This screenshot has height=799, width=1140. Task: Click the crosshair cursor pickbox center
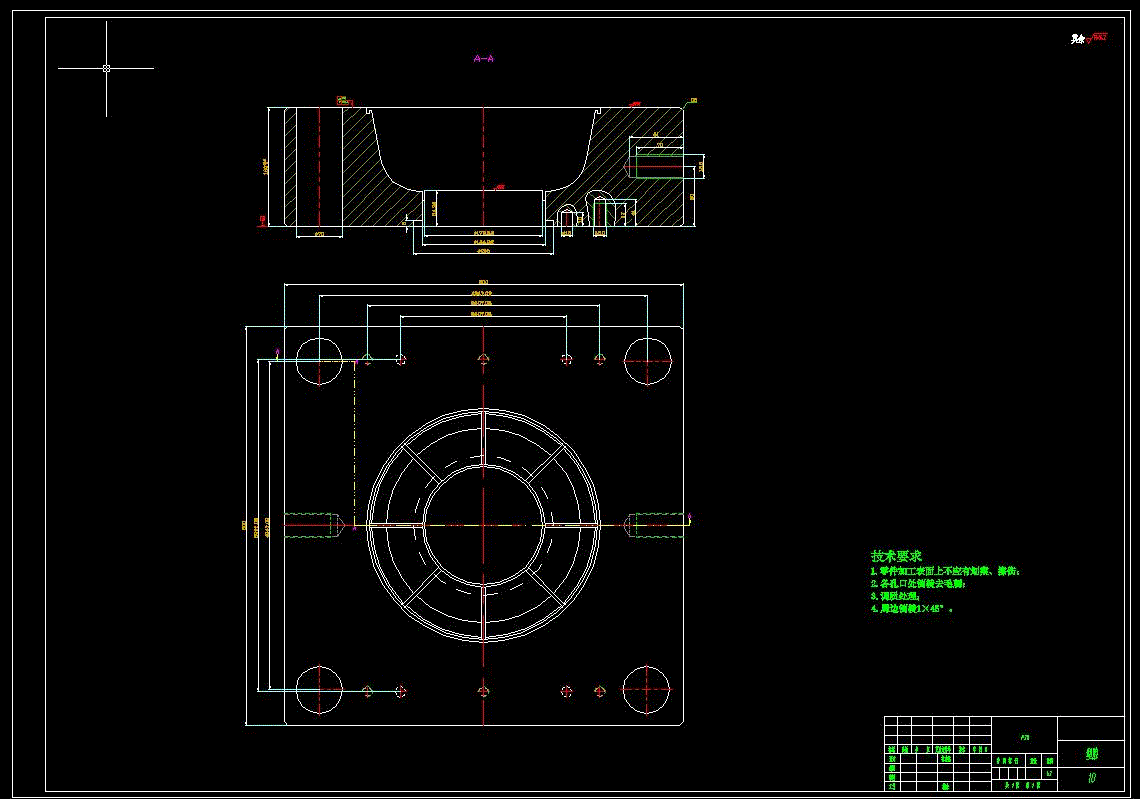[106, 68]
